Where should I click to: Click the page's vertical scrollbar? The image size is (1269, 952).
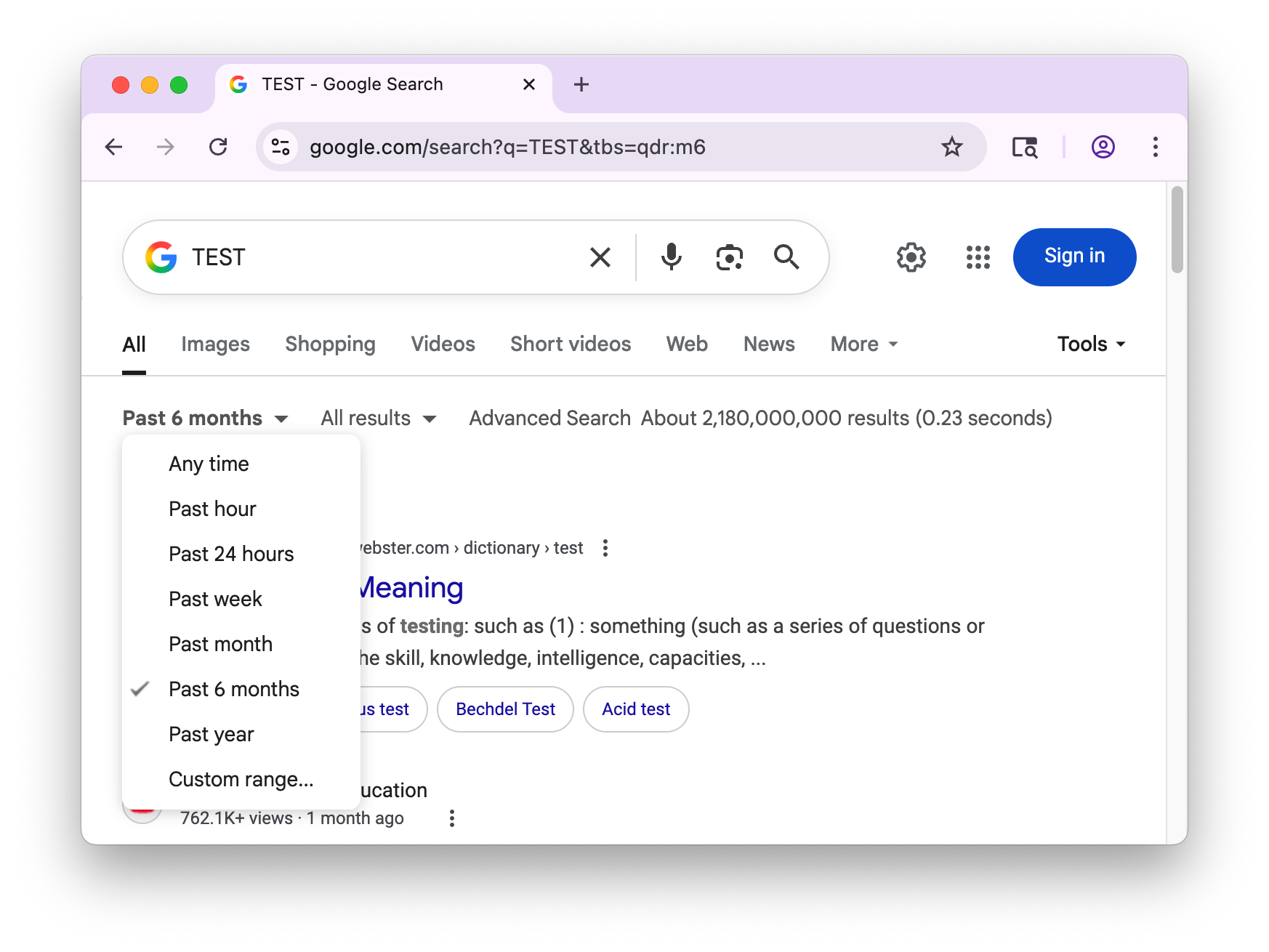click(x=1177, y=230)
